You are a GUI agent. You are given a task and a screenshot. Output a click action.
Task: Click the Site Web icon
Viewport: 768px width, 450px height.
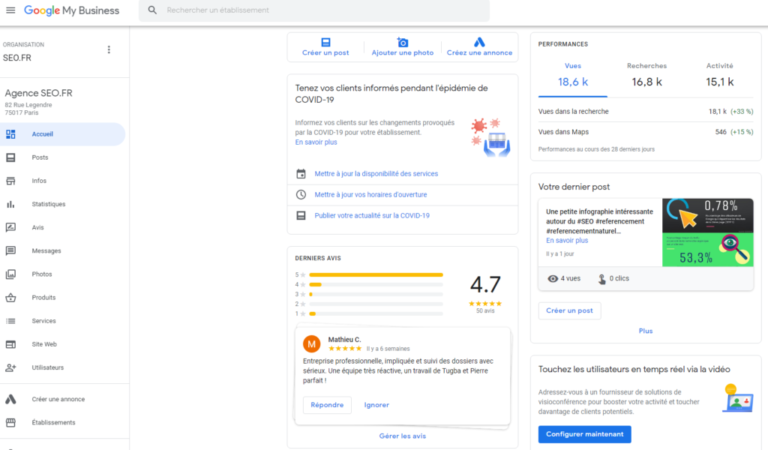(x=10, y=344)
